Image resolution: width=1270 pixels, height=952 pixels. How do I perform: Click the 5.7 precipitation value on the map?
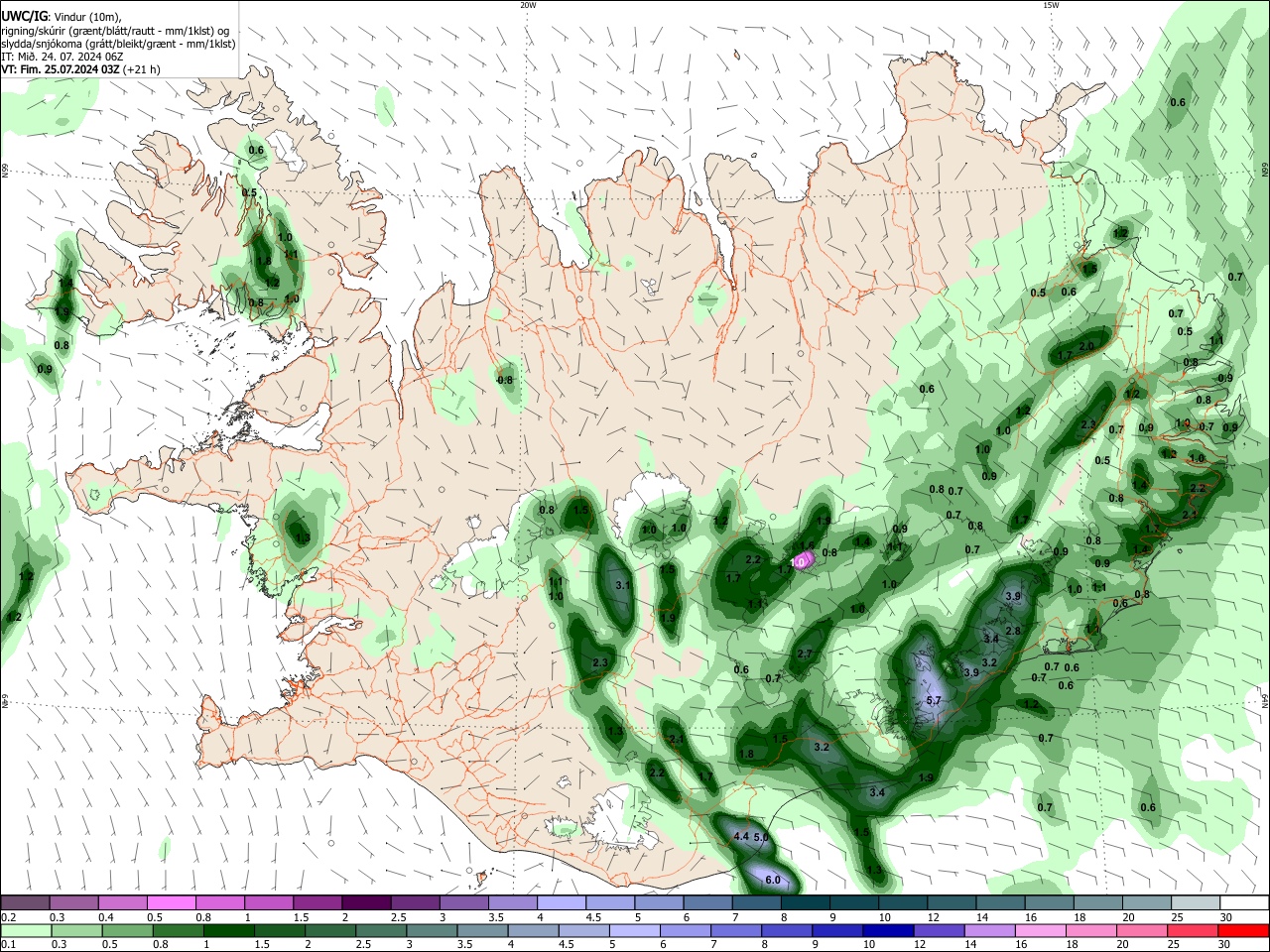[x=933, y=700]
